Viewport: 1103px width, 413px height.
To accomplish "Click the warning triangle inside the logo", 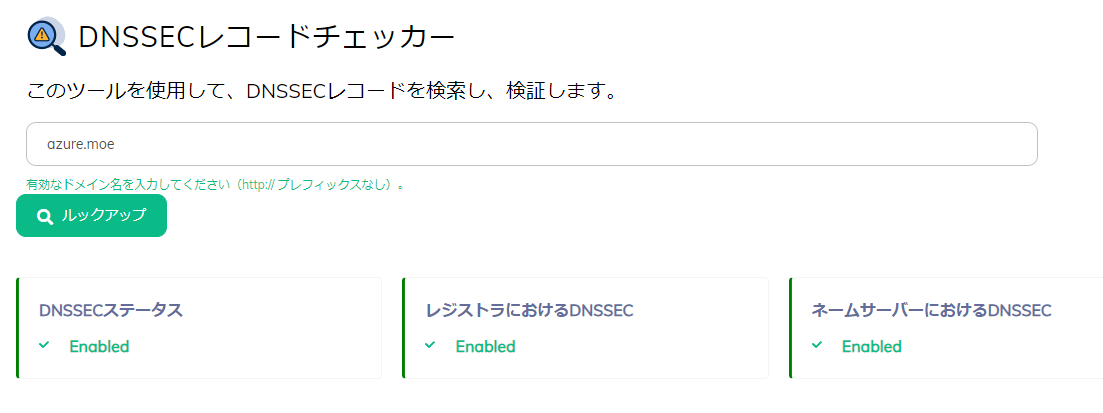I will pos(42,34).
